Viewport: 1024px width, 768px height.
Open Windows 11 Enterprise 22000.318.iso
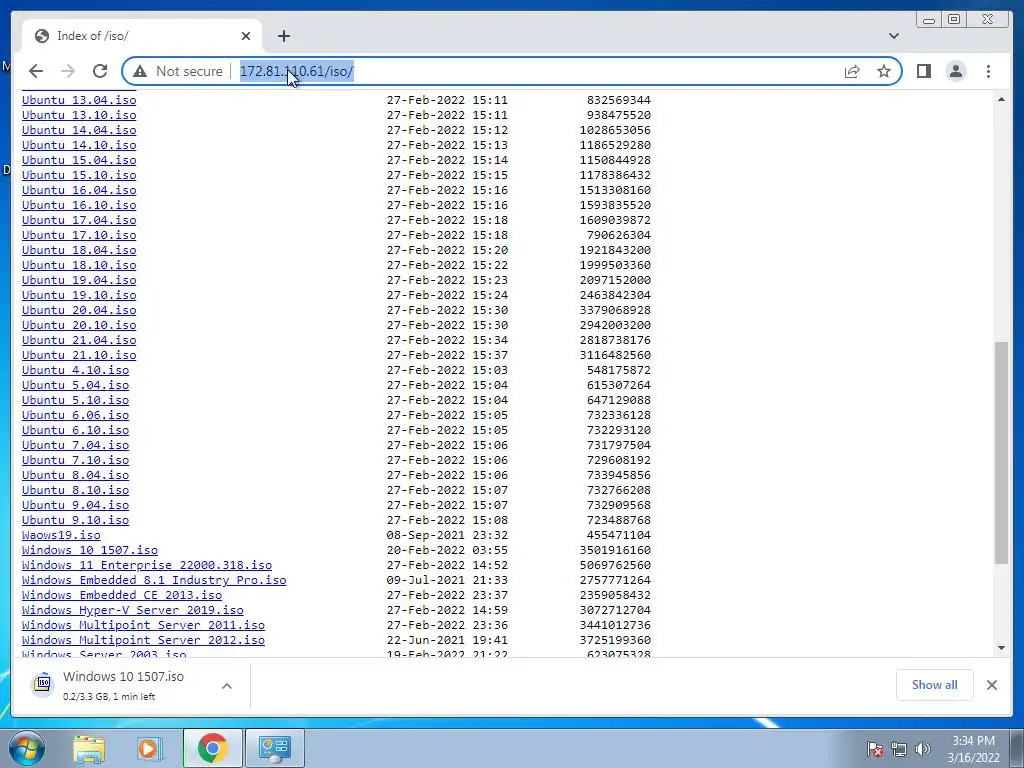click(147, 566)
